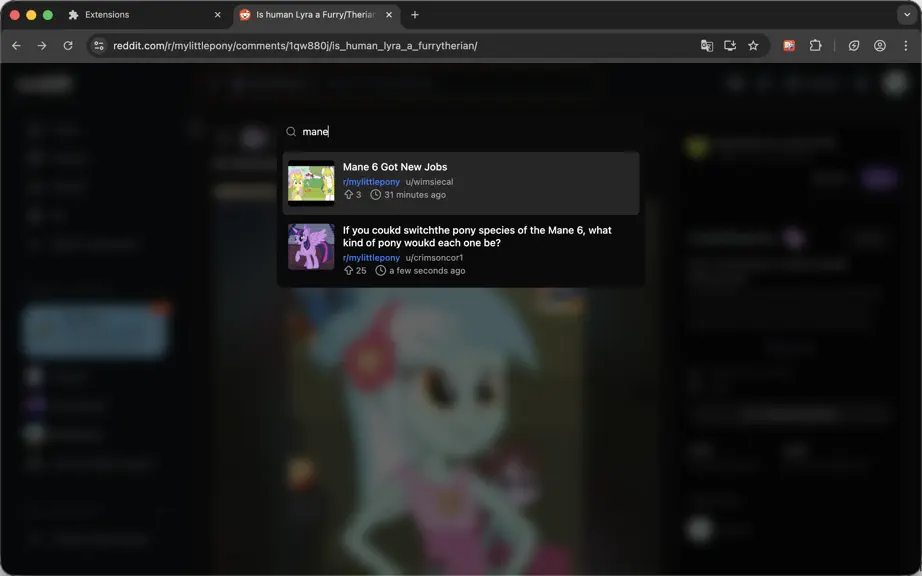This screenshot has width=922, height=576.
Task: Open the Extensions puzzle piece menu
Action: (816, 45)
